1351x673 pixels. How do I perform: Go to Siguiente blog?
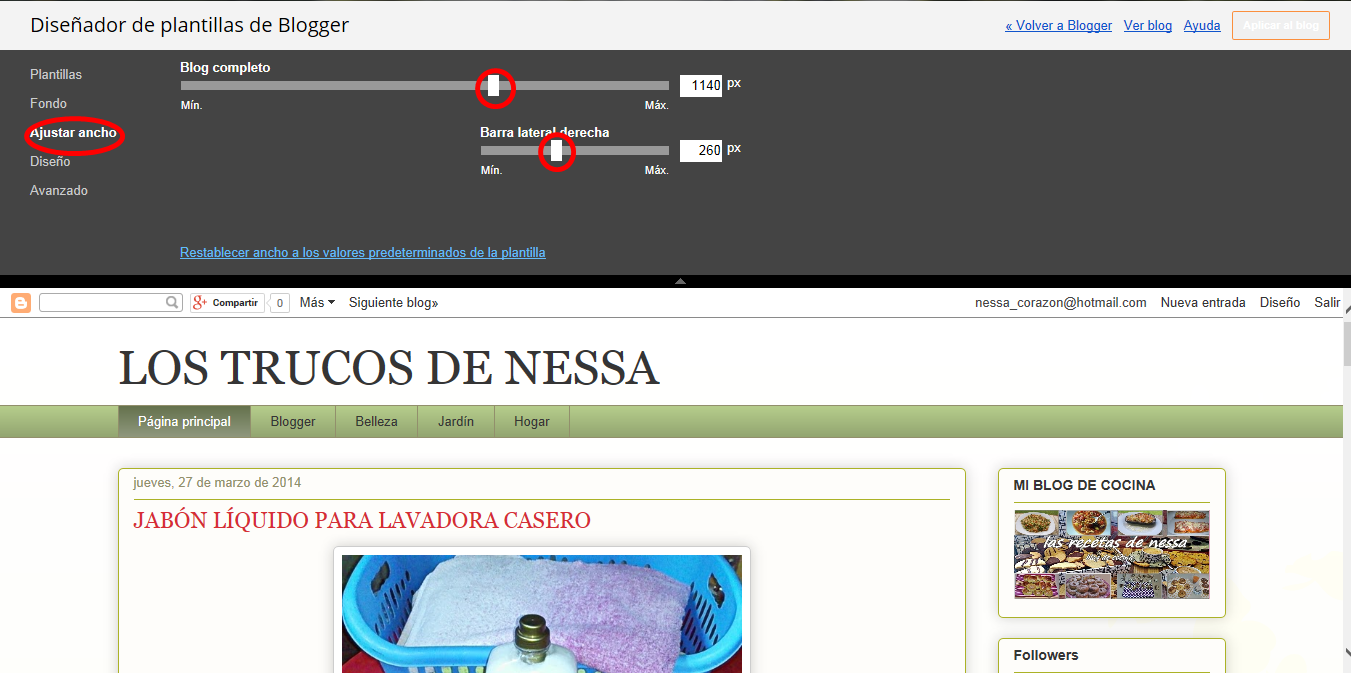point(393,302)
